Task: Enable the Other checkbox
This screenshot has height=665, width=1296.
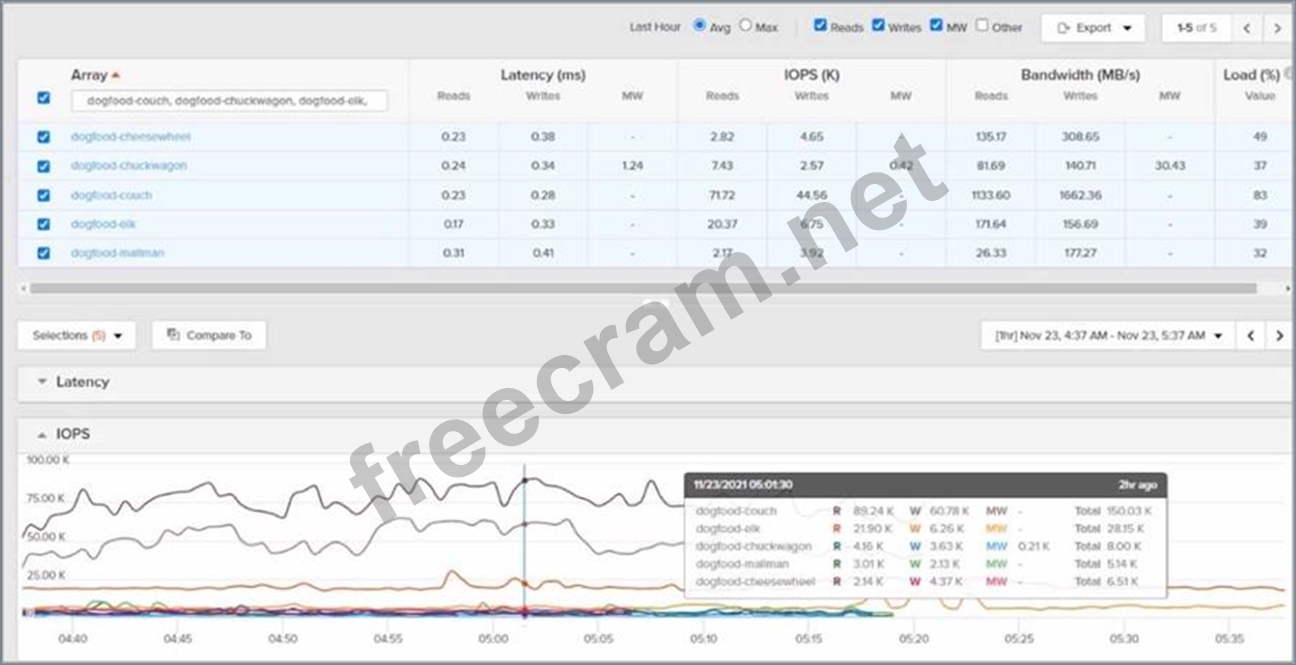Action: [x=982, y=26]
